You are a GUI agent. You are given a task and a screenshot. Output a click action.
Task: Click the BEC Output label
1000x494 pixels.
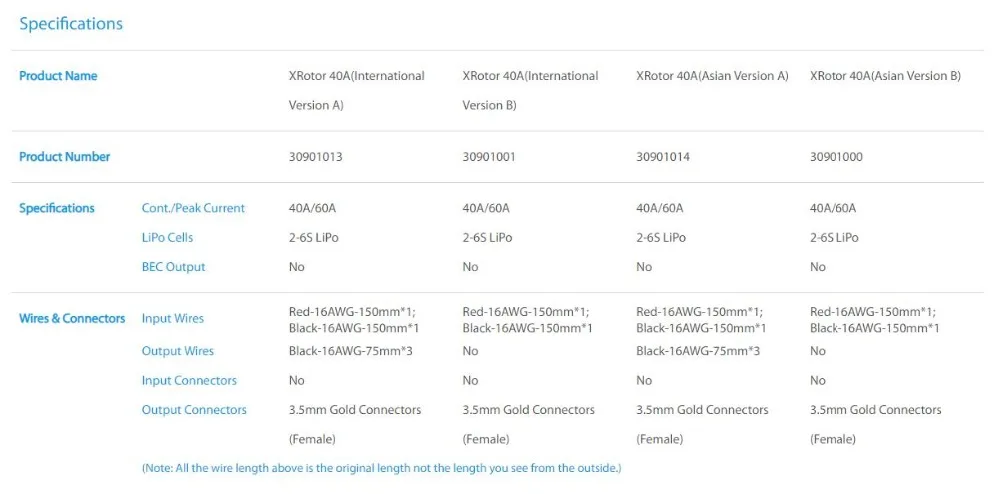[x=173, y=267]
